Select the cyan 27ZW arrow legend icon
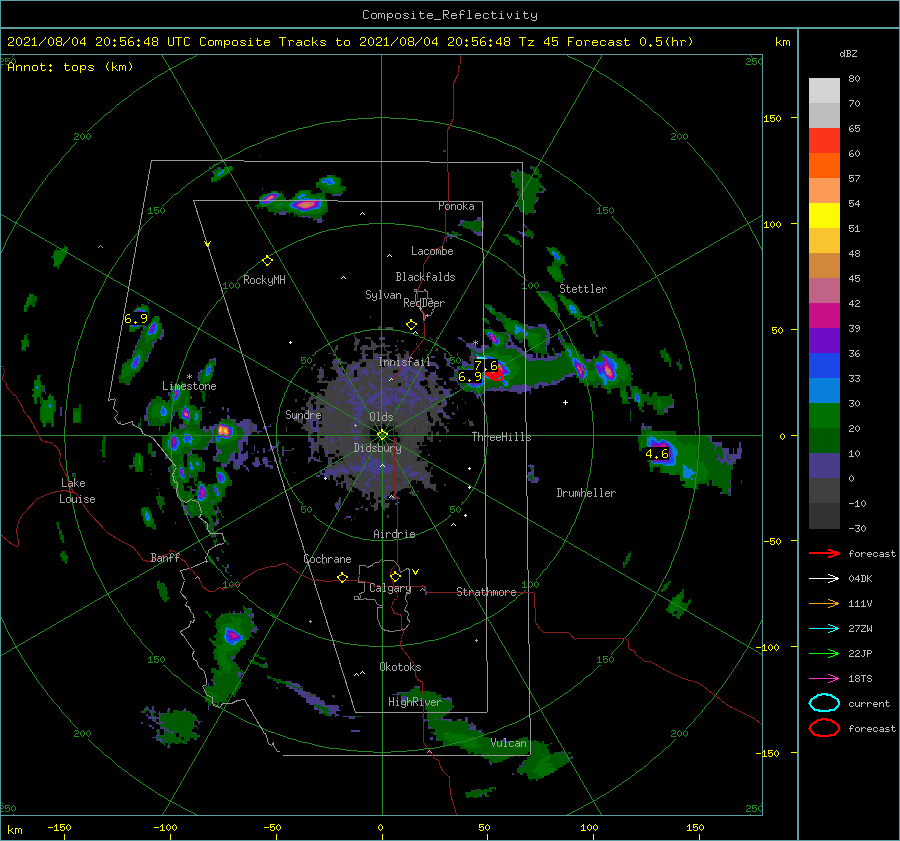This screenshot has height=841, width=900. pos(824,629)
